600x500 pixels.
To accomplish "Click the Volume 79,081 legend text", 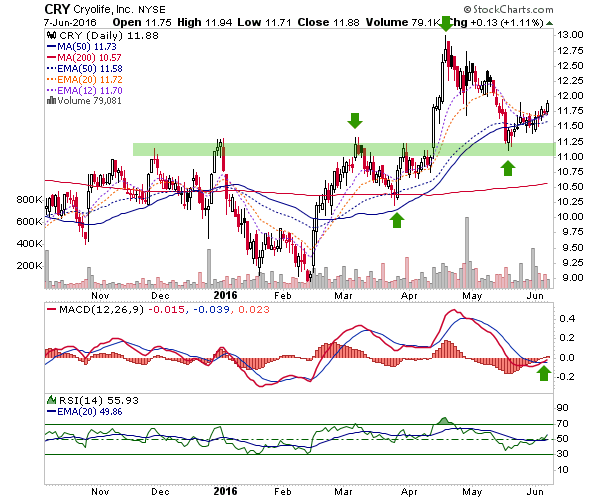I will tap(89, 101).
